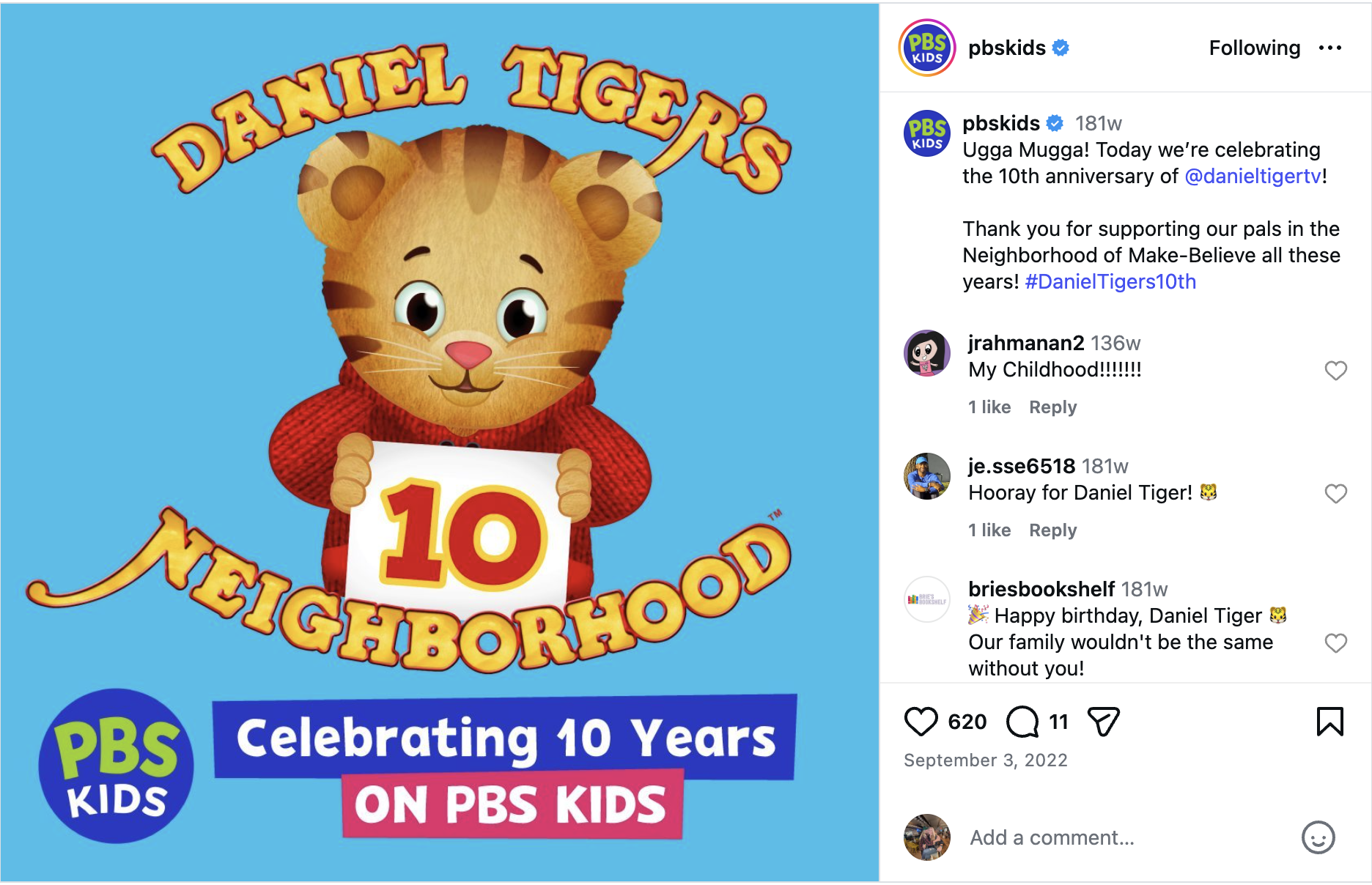1372x885 pixels.
Task: Like briesbookshelf's birthday comment
Action: [1335, 643]
